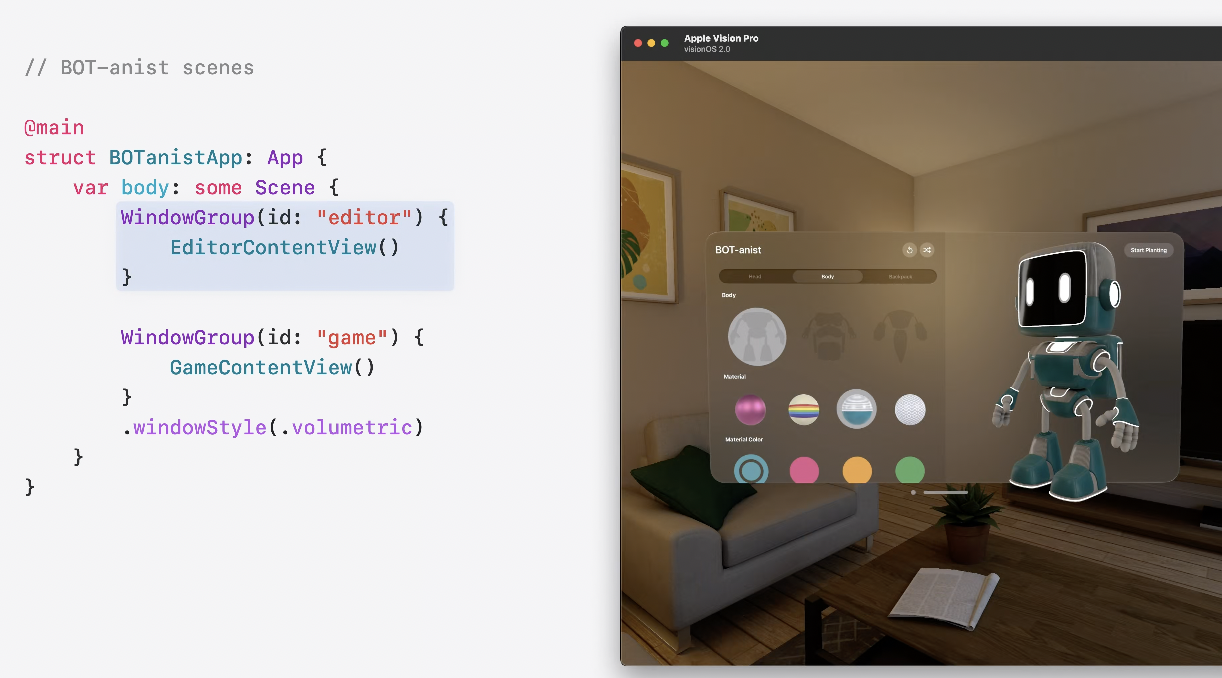Click the "// BOT-anist scenes" comment
The width and height of the screenshot is (1222, 678).
[x=139, y=67]
